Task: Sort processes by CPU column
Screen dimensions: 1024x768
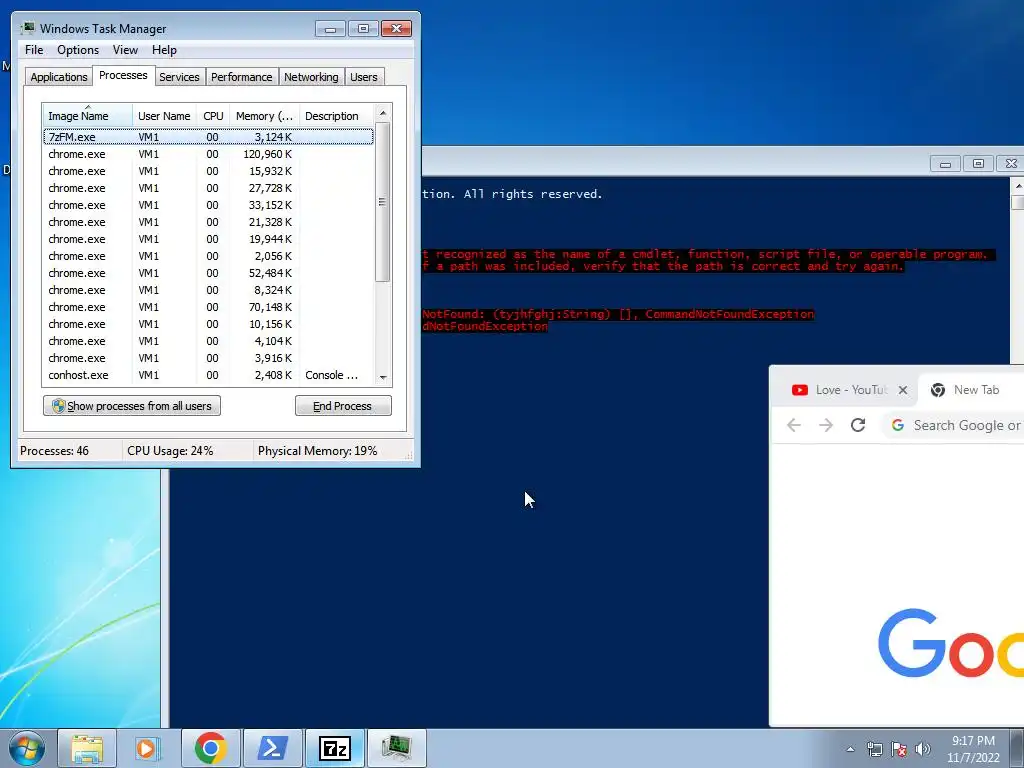Action: point(213,116)
